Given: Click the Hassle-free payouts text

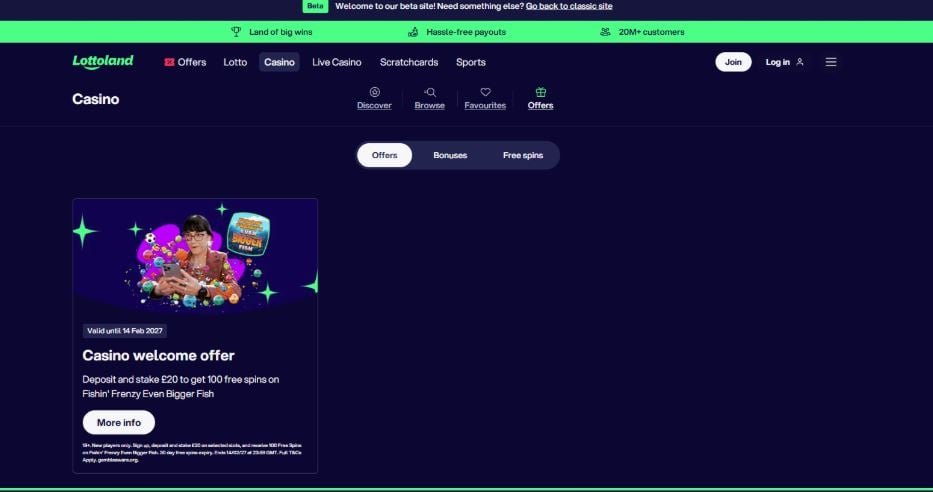Looking at the screenshot, I should pyautogui.click(x=466, y=32).
